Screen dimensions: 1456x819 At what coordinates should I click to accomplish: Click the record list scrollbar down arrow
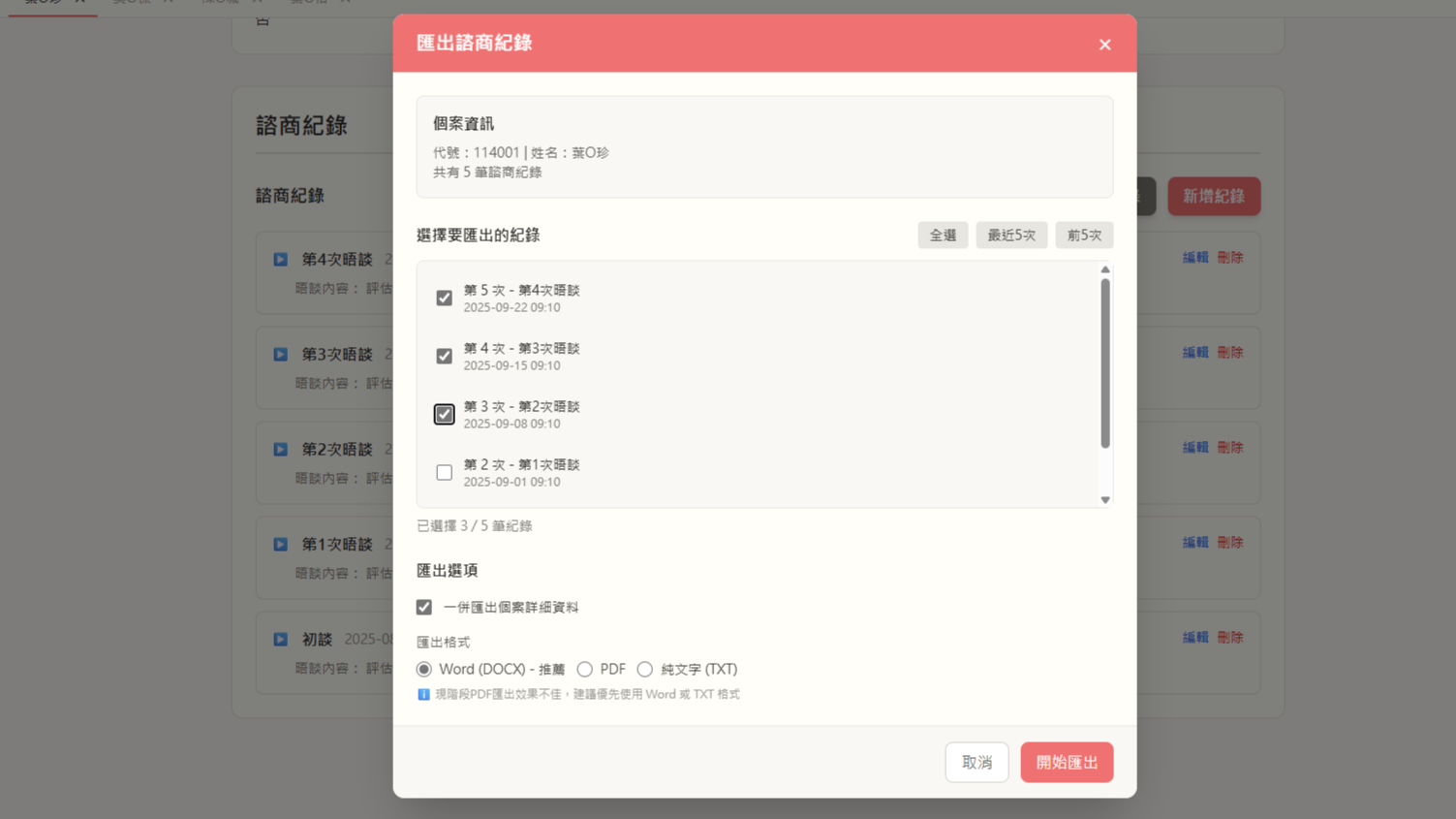pos(1105,500)
